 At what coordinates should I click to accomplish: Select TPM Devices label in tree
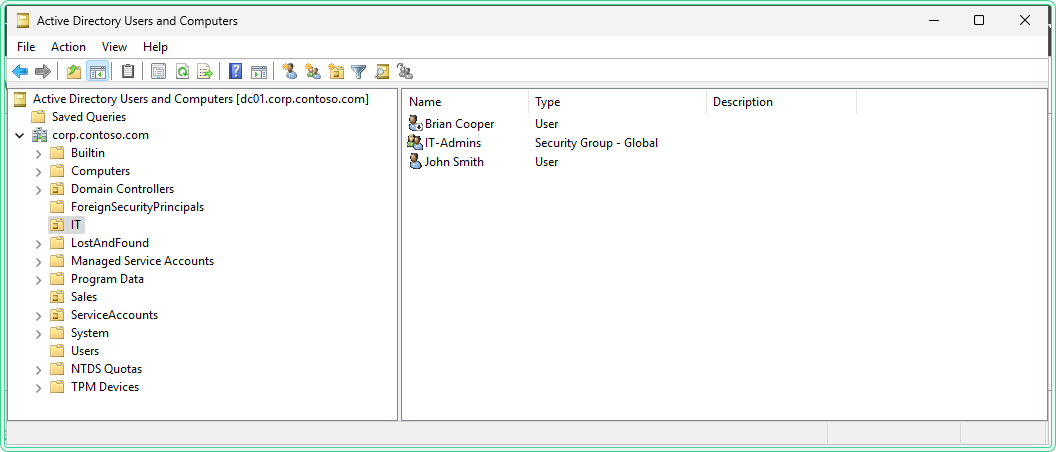pos(105,387)
